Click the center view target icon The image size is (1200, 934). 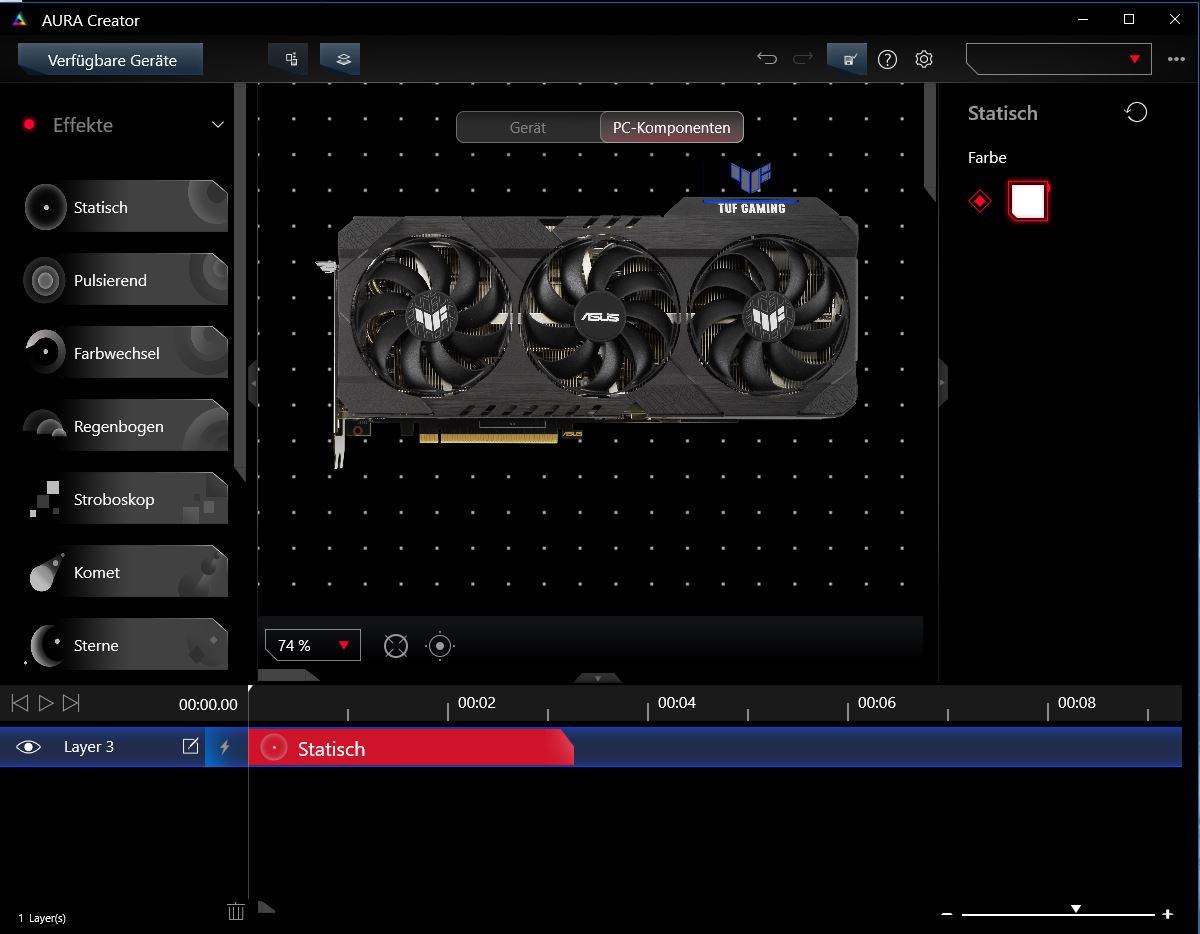pos(440,646)
